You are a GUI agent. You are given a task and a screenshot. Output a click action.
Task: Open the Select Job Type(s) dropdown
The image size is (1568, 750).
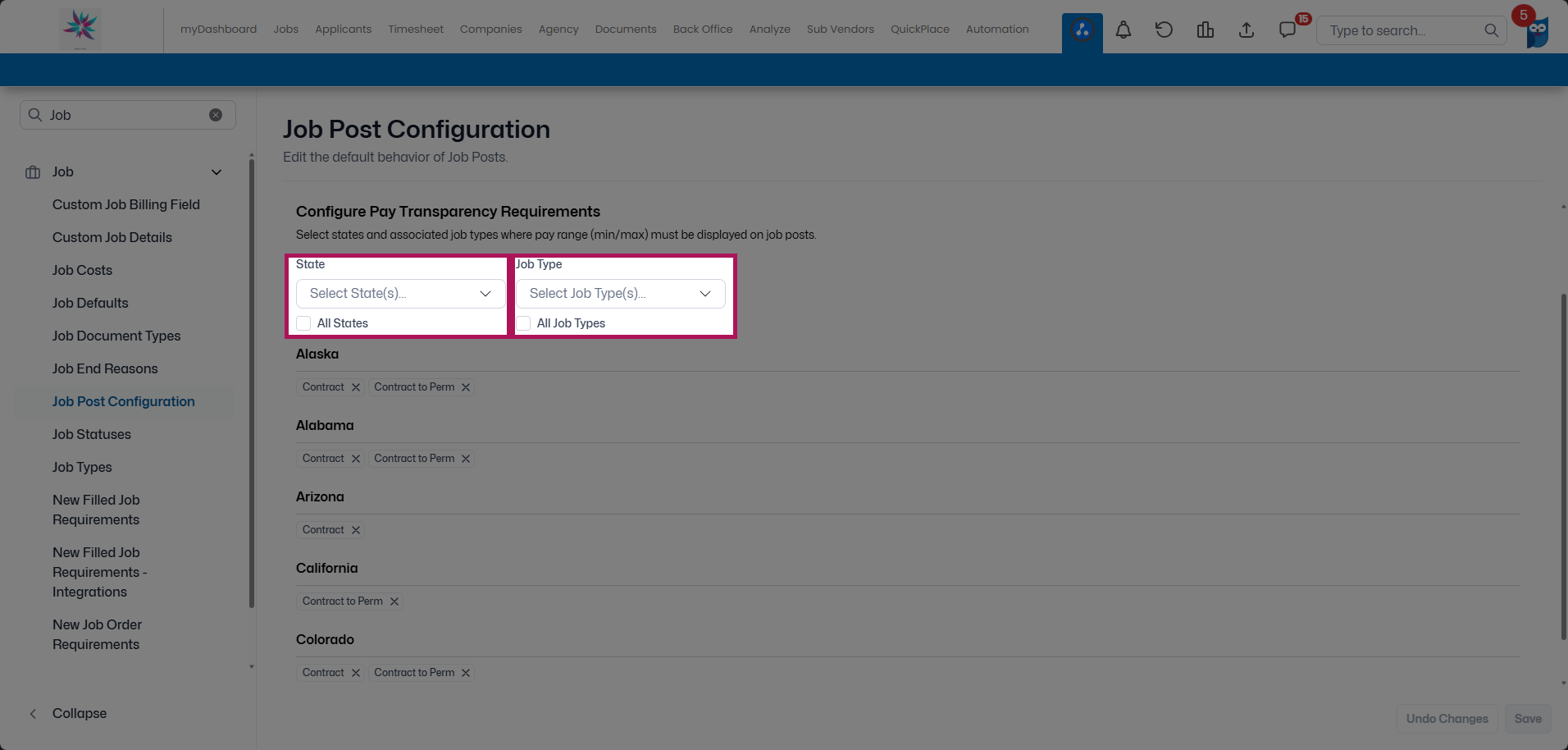click(x=620, y=294)
